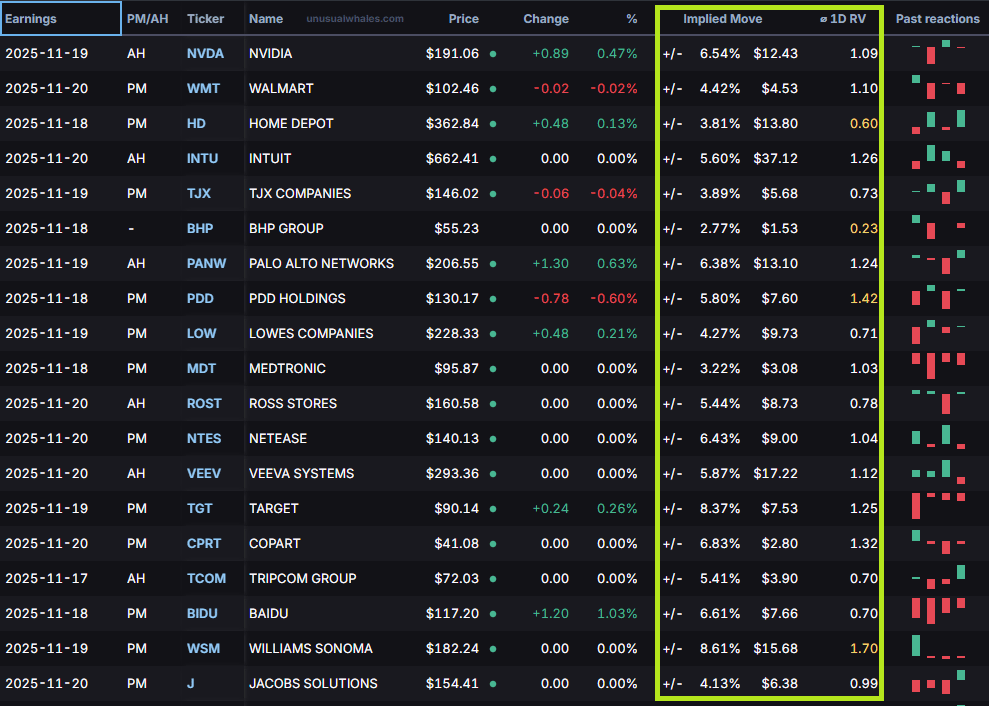The image size is (989, 706).
Task: Click the -0.60% change for PDD
Action: point(614,298)
